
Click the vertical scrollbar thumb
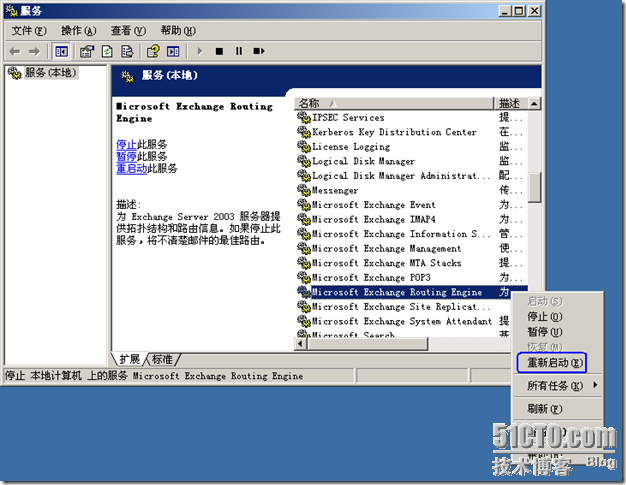[x=534, y=188]
